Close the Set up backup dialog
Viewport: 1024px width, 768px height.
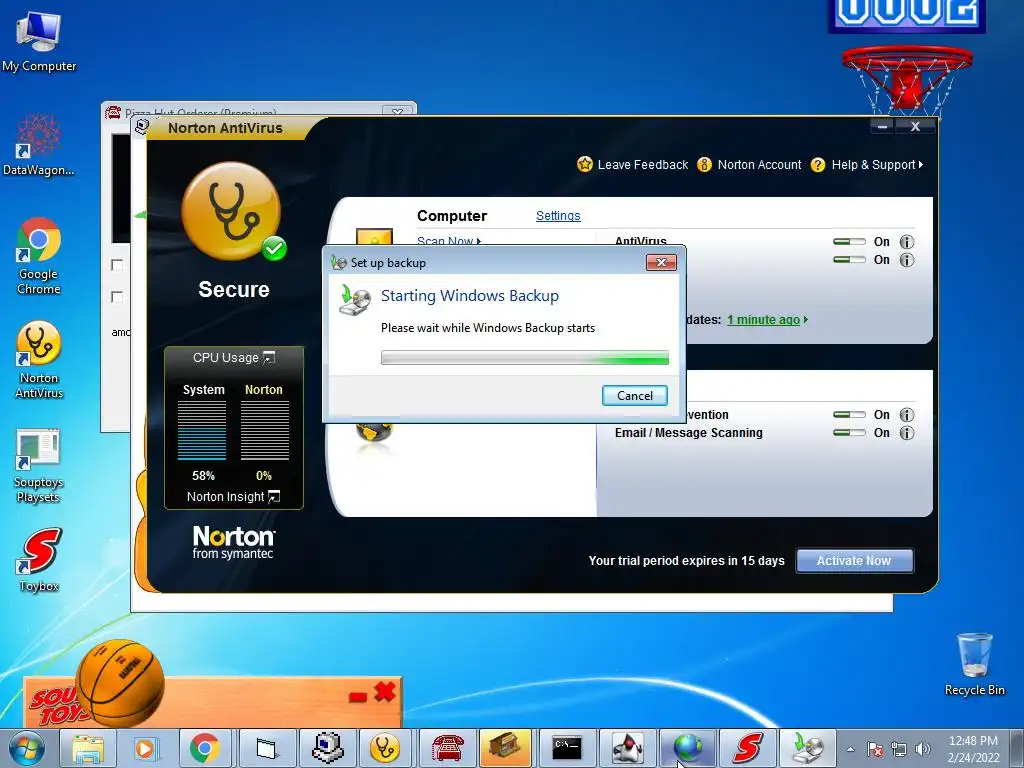tap(661, 263)
